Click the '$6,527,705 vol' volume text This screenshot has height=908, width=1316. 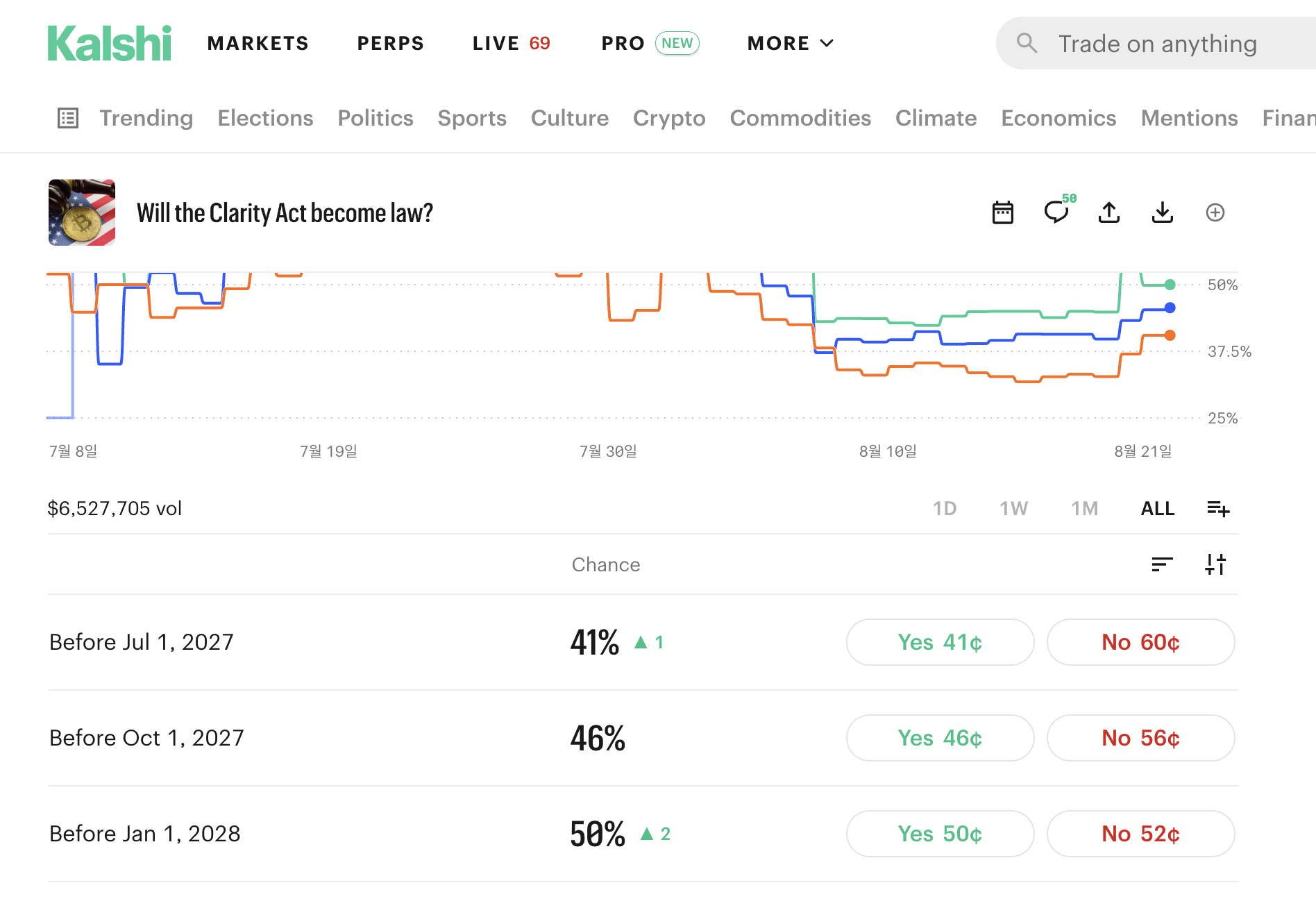(x=115, y=509)
